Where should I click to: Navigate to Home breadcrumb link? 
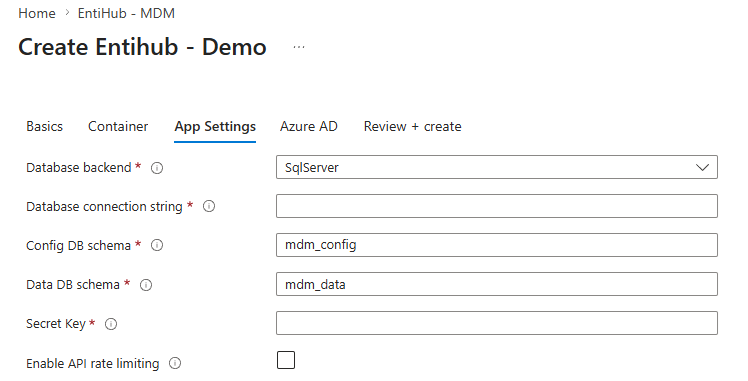[x=37, y=13]
